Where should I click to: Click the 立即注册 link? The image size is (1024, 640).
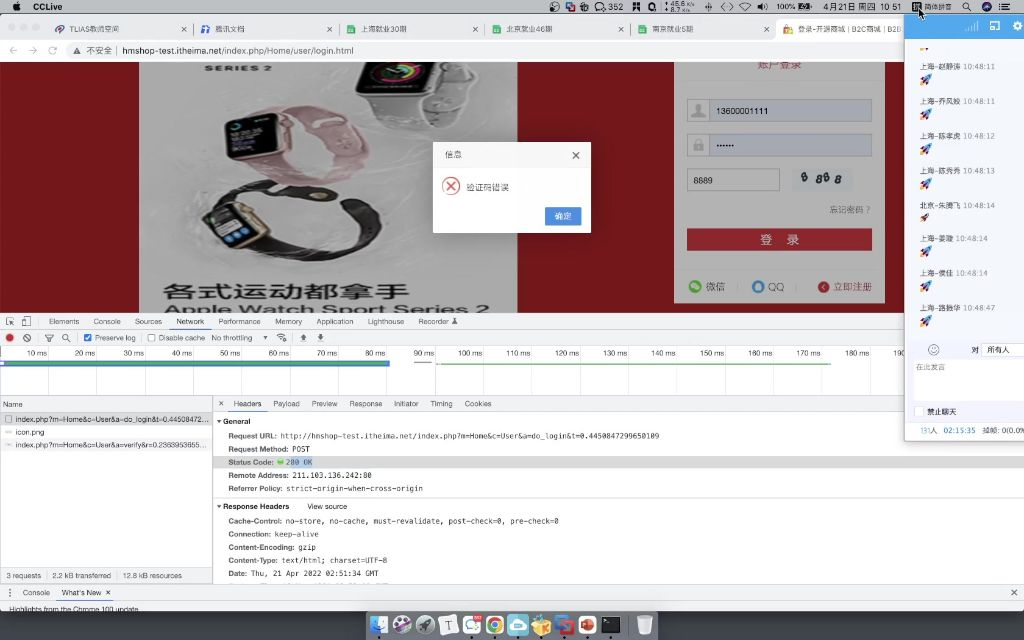pyautogui.click(x=844, y=287)
